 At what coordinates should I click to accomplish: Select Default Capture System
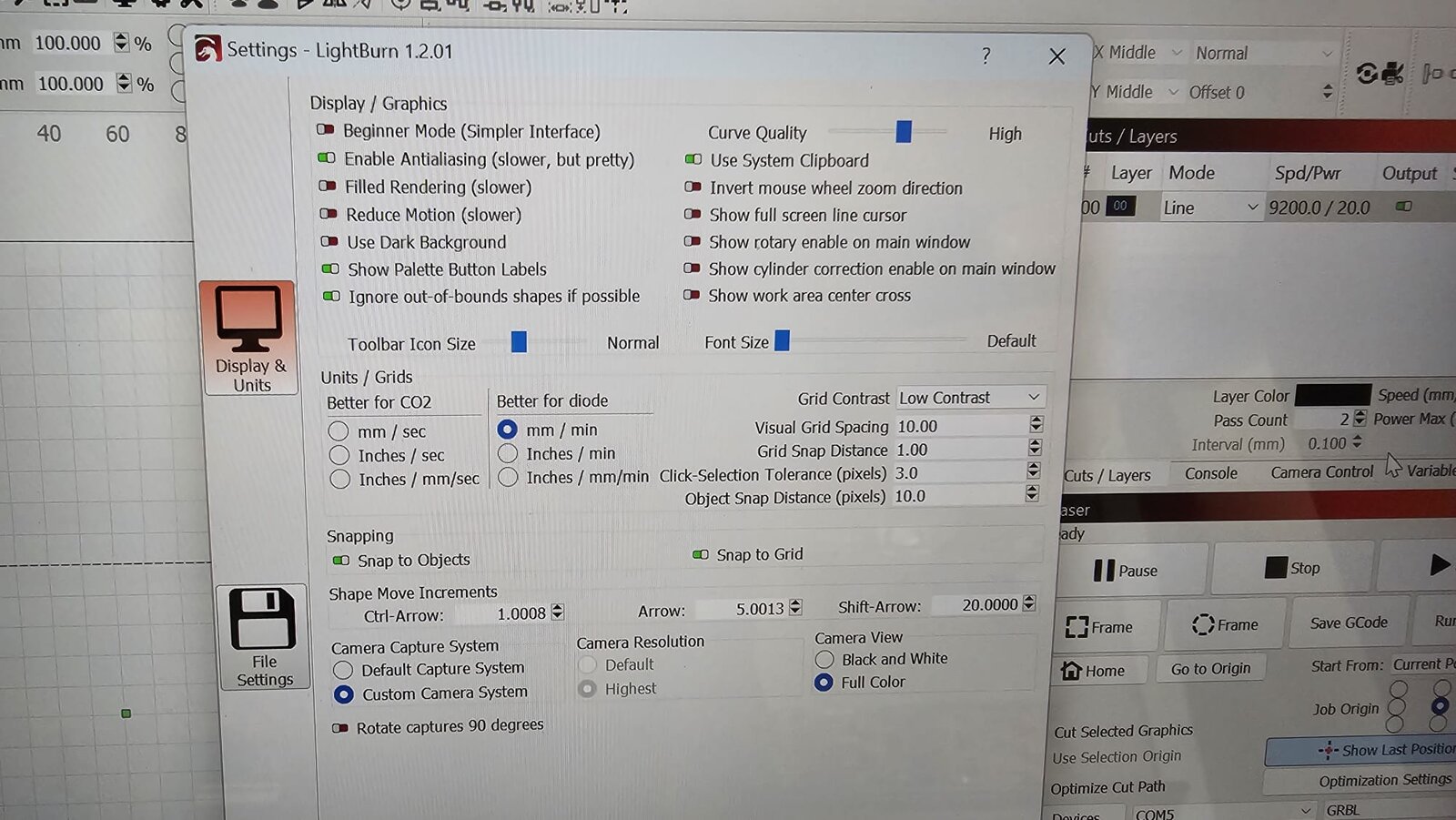tap(343, 670)
